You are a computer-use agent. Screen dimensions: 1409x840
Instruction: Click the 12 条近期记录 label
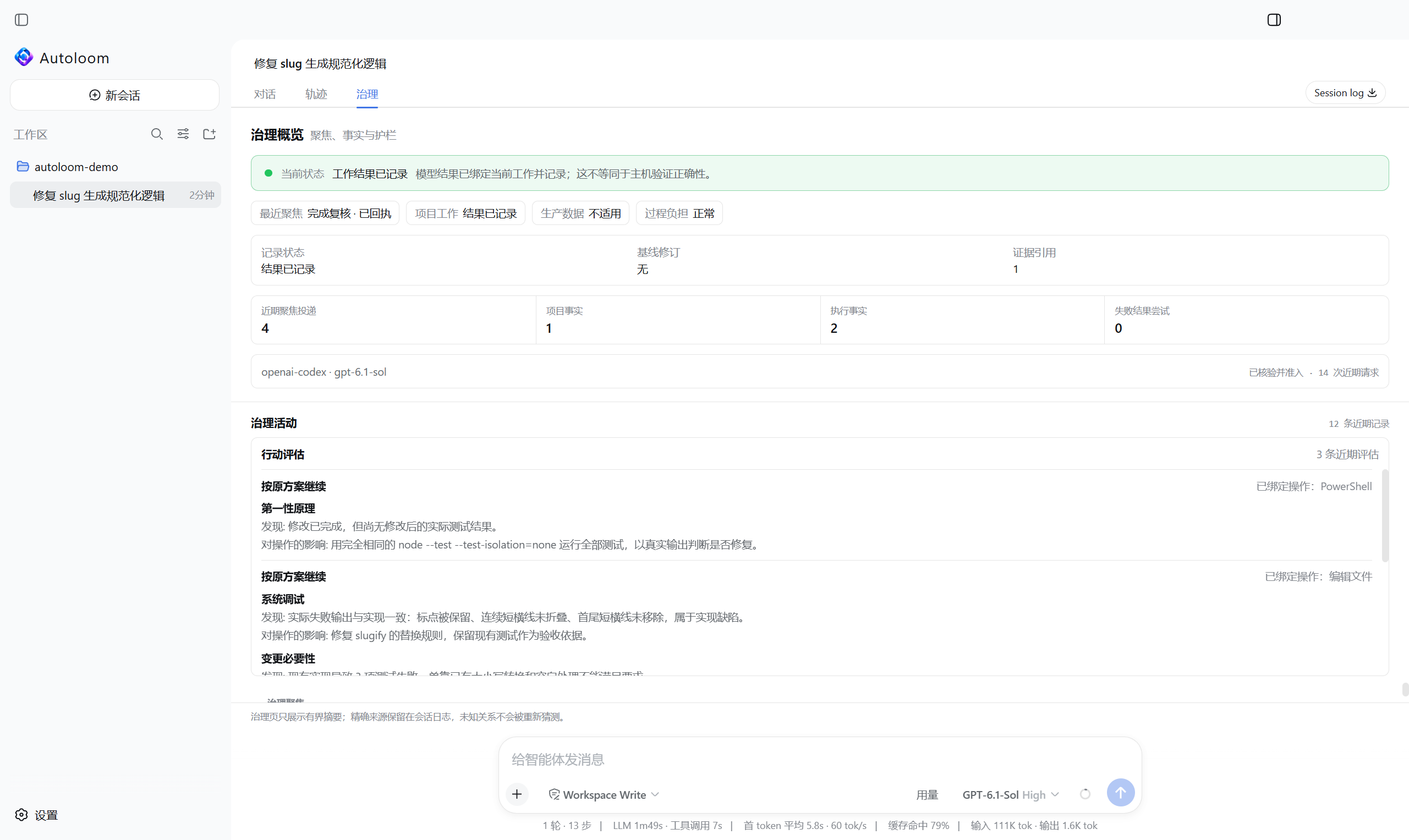1358,424
